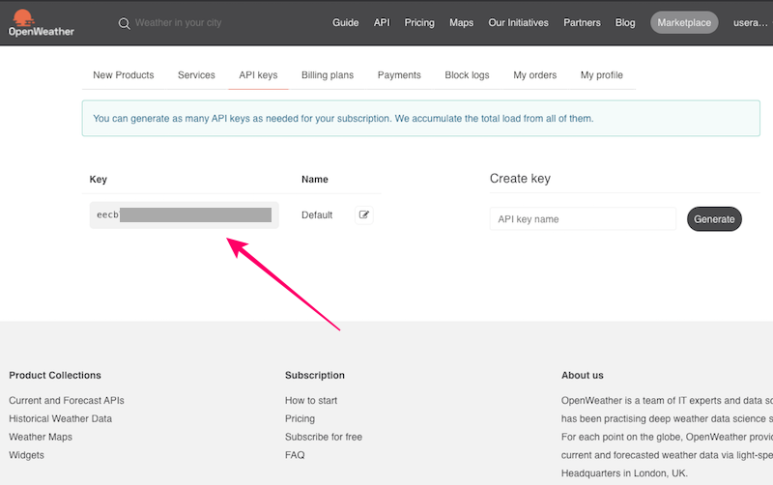Click the Default key name text
The width and height of the screenshot is (773, 485).
pos(316,215)
